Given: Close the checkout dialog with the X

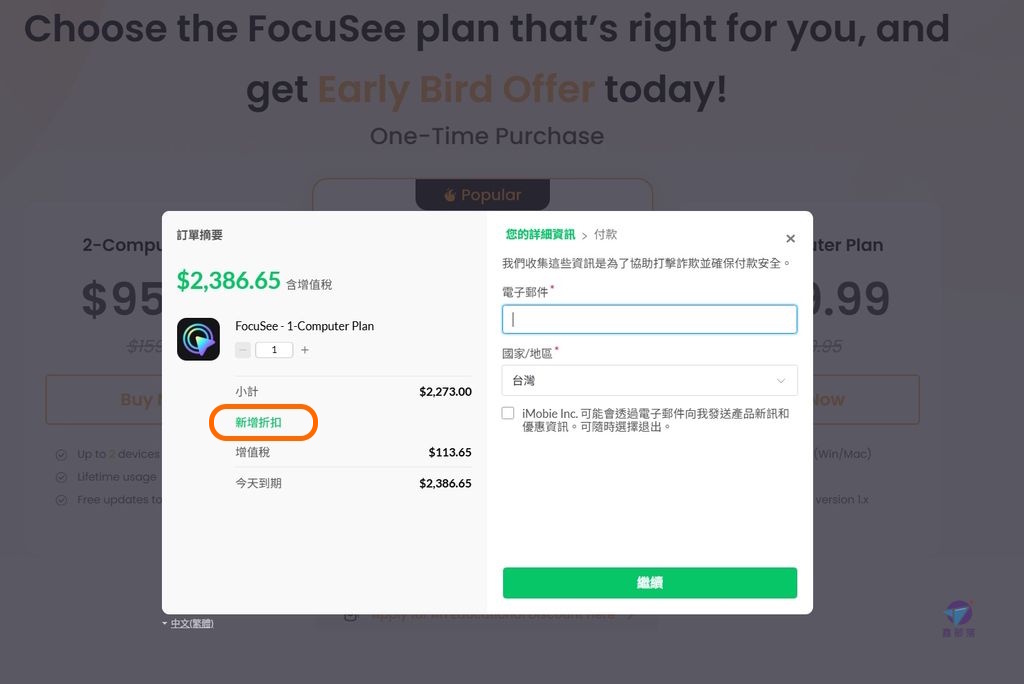Looking at the screenshot, I should [x=790, y=238].
